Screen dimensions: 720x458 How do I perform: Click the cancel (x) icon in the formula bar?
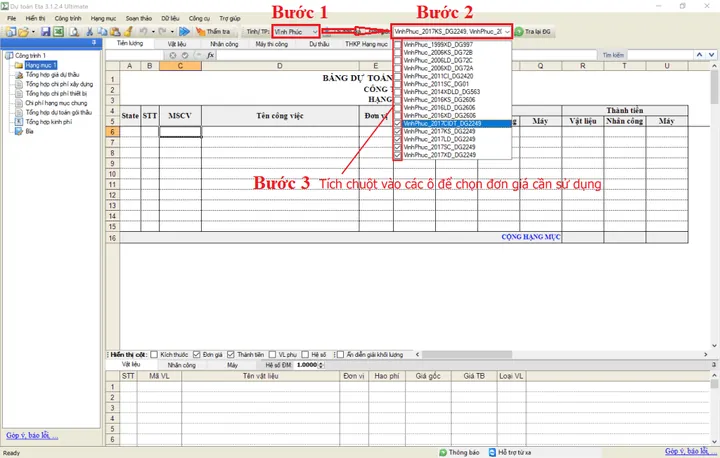point(173,55)
